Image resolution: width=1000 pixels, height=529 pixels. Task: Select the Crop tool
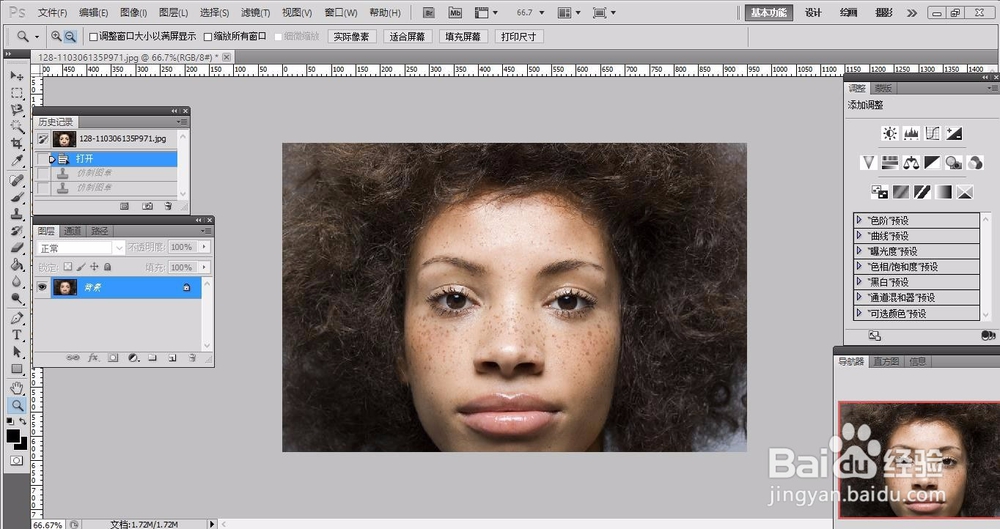(17, 144)
